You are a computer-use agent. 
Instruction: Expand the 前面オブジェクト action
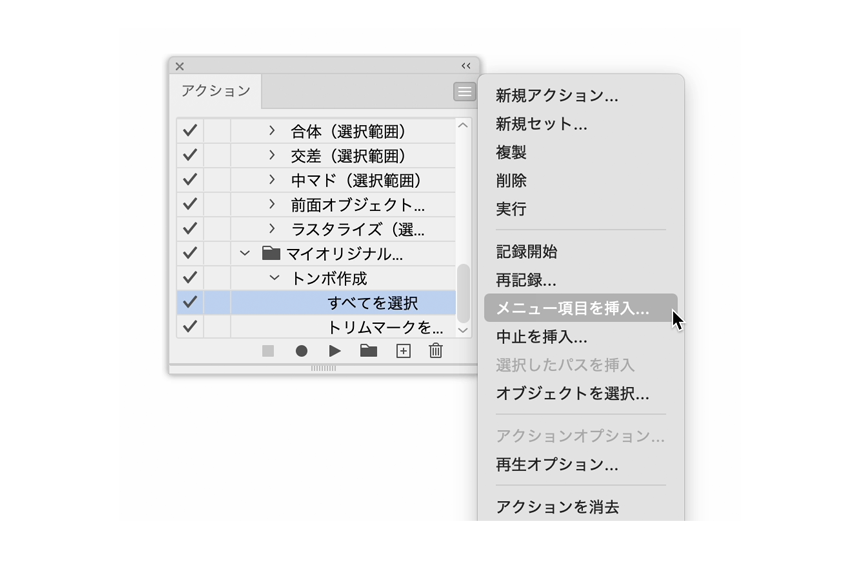pyautogui.click(x=272, y=204)
